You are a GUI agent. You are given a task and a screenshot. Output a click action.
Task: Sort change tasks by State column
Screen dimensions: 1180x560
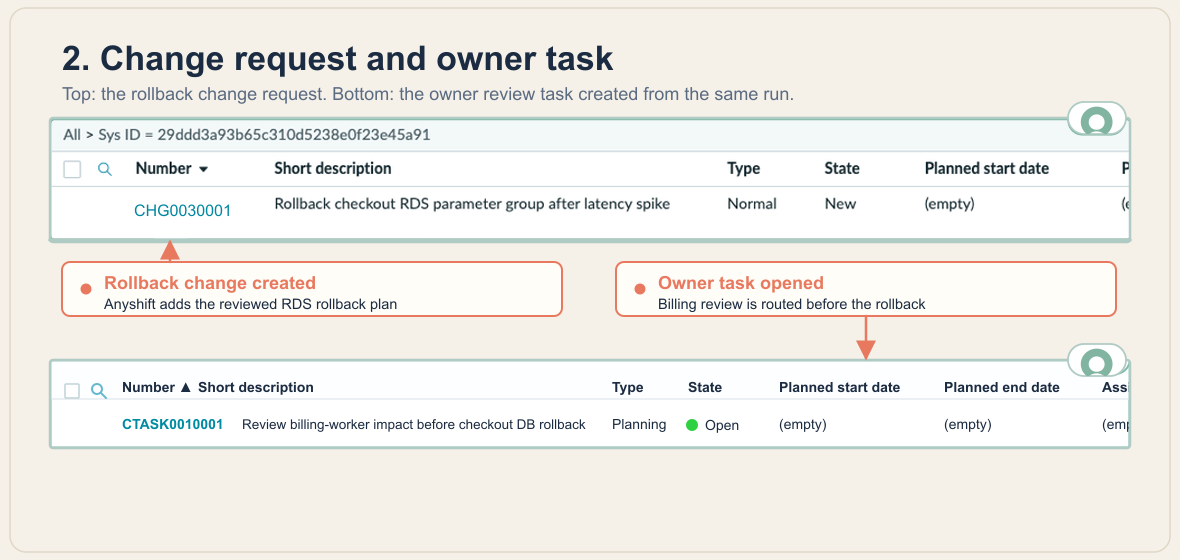coord(705,388)
